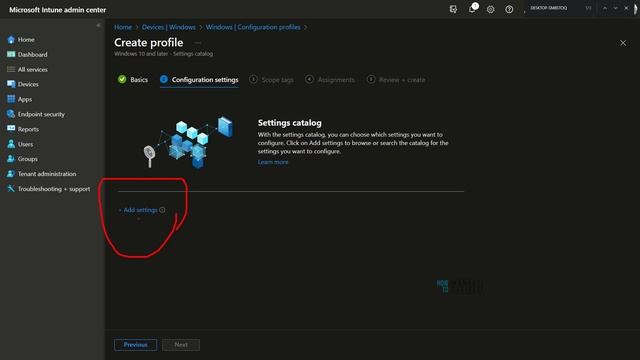Click the Devices icon in sidebar
Screen dimensions: 640x360
[11, 84]
